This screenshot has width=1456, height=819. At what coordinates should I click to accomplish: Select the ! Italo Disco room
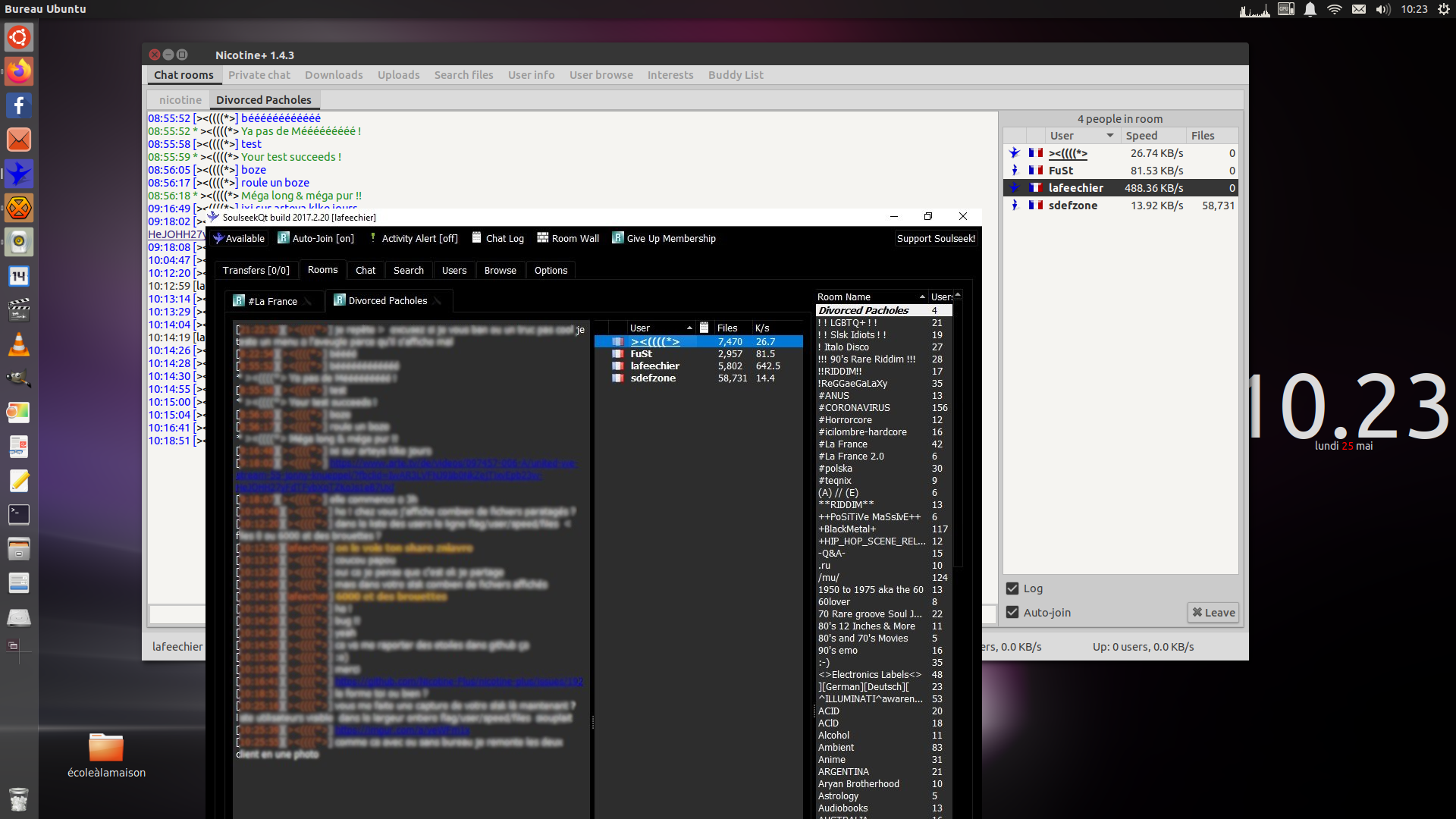pyautogui.click(x=883, y=347)
